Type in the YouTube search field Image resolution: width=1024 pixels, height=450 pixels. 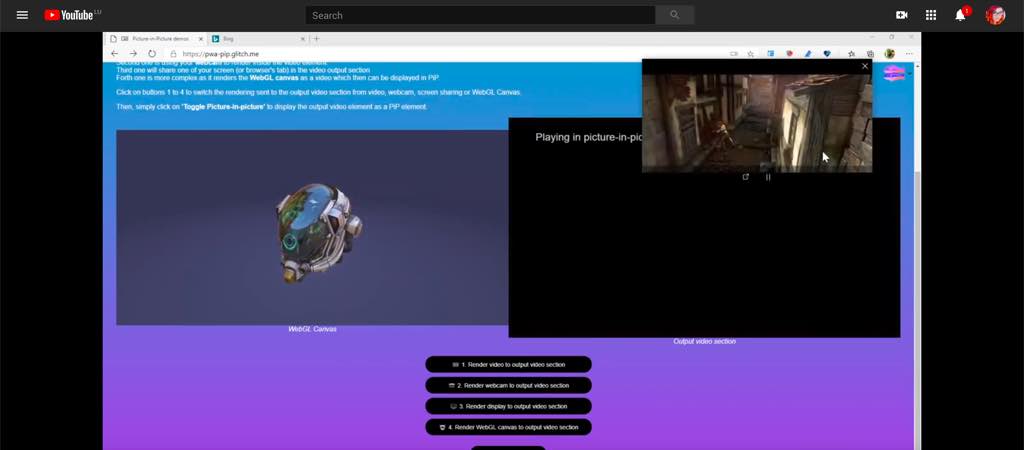pyautogui.click(x=480, y=15)
